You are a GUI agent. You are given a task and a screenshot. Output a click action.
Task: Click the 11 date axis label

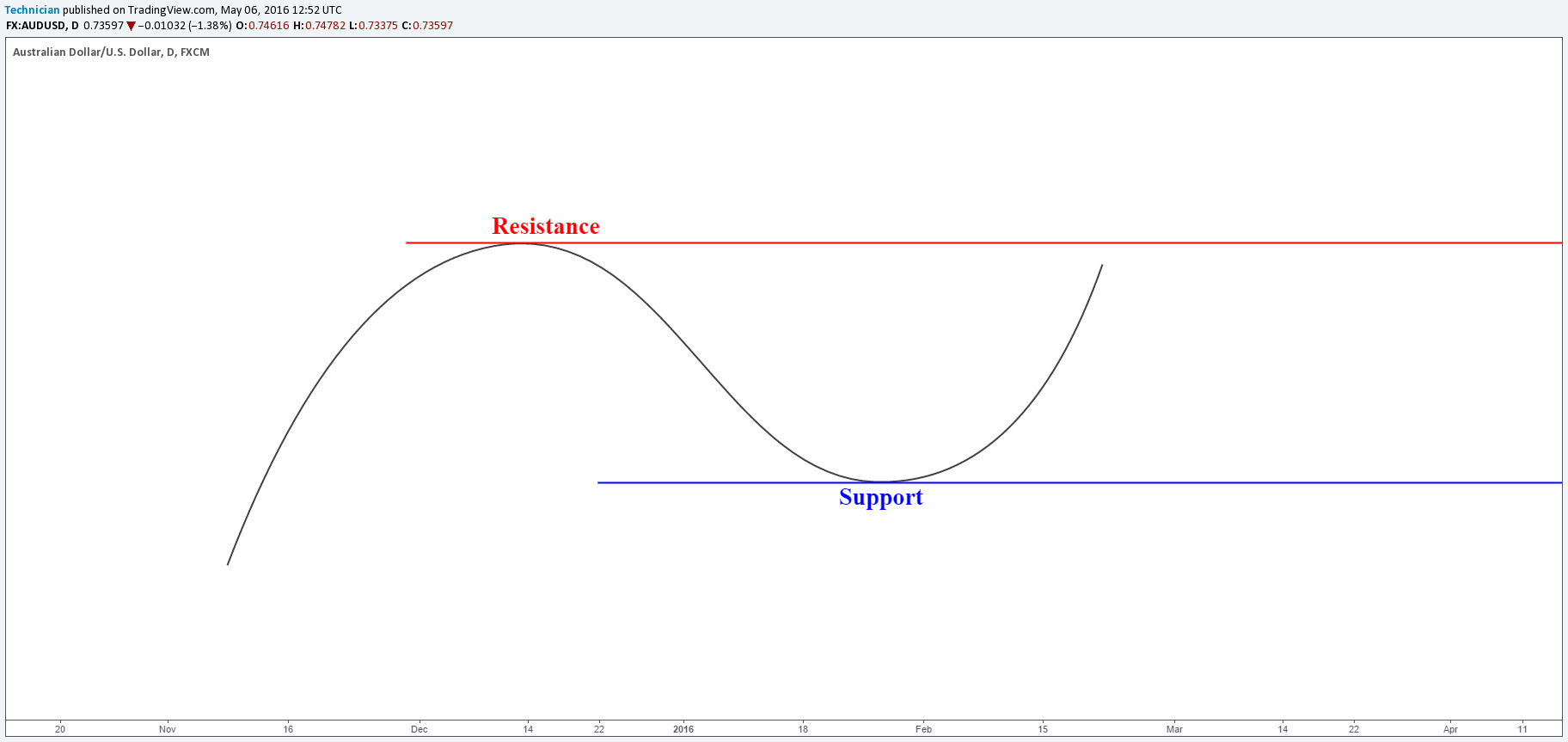coord(1522,729)
